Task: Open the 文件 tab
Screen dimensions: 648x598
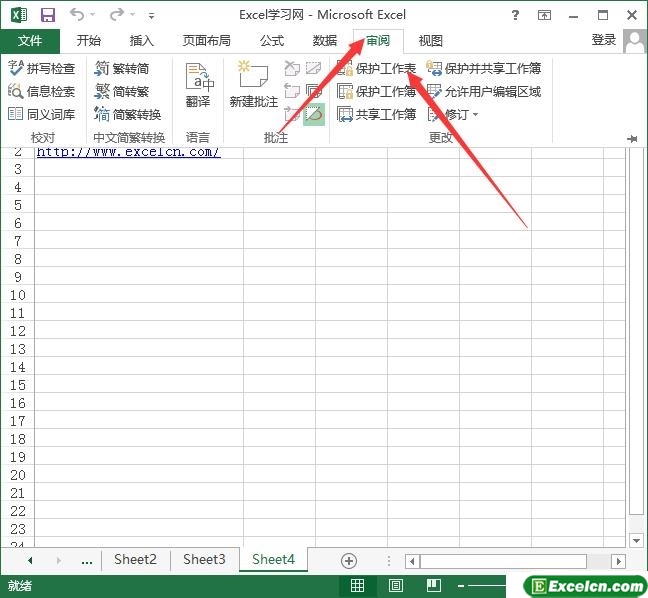Action: 30,41
